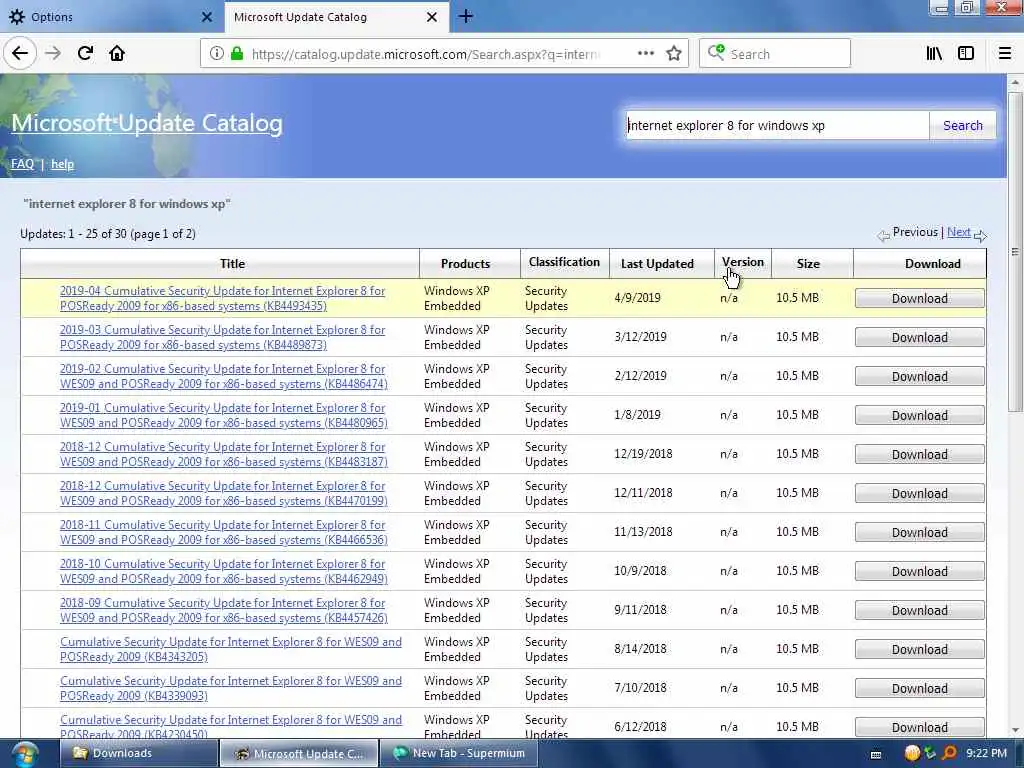Download the 3/12/2019 update
Viewport: 1024px width, 768px height.
click(919, 338)
